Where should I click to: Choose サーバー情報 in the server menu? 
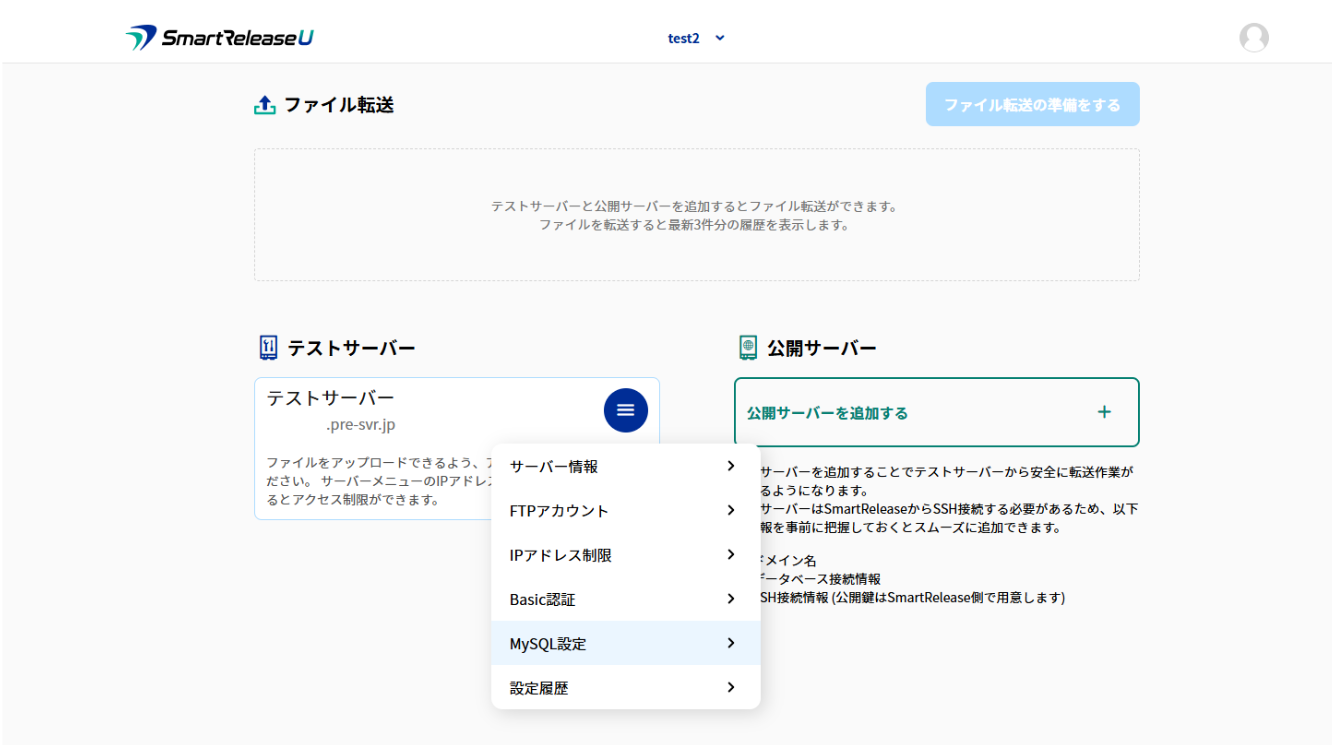(x=553, y=467)
